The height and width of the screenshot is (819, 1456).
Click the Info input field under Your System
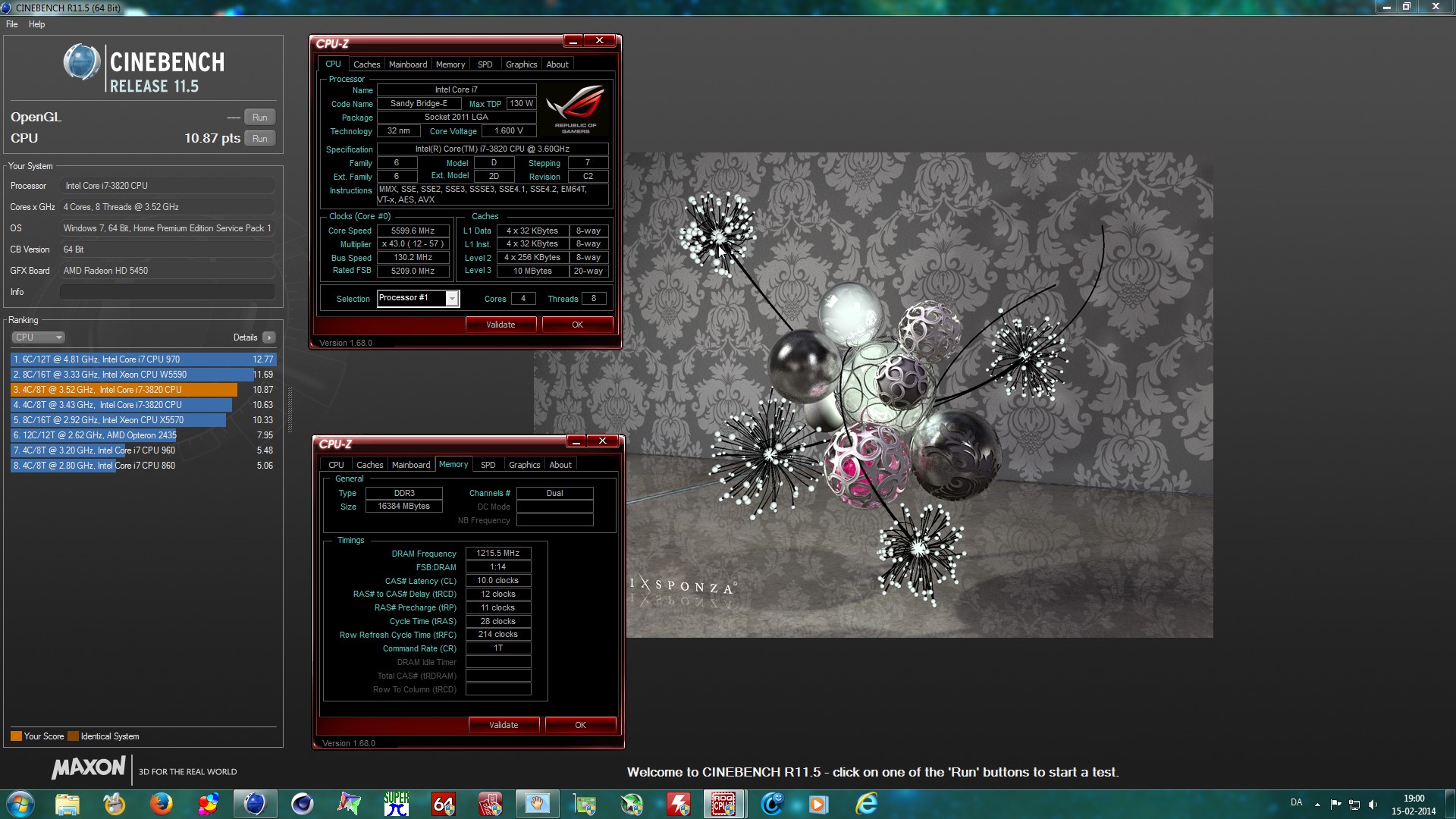point(167,292)
